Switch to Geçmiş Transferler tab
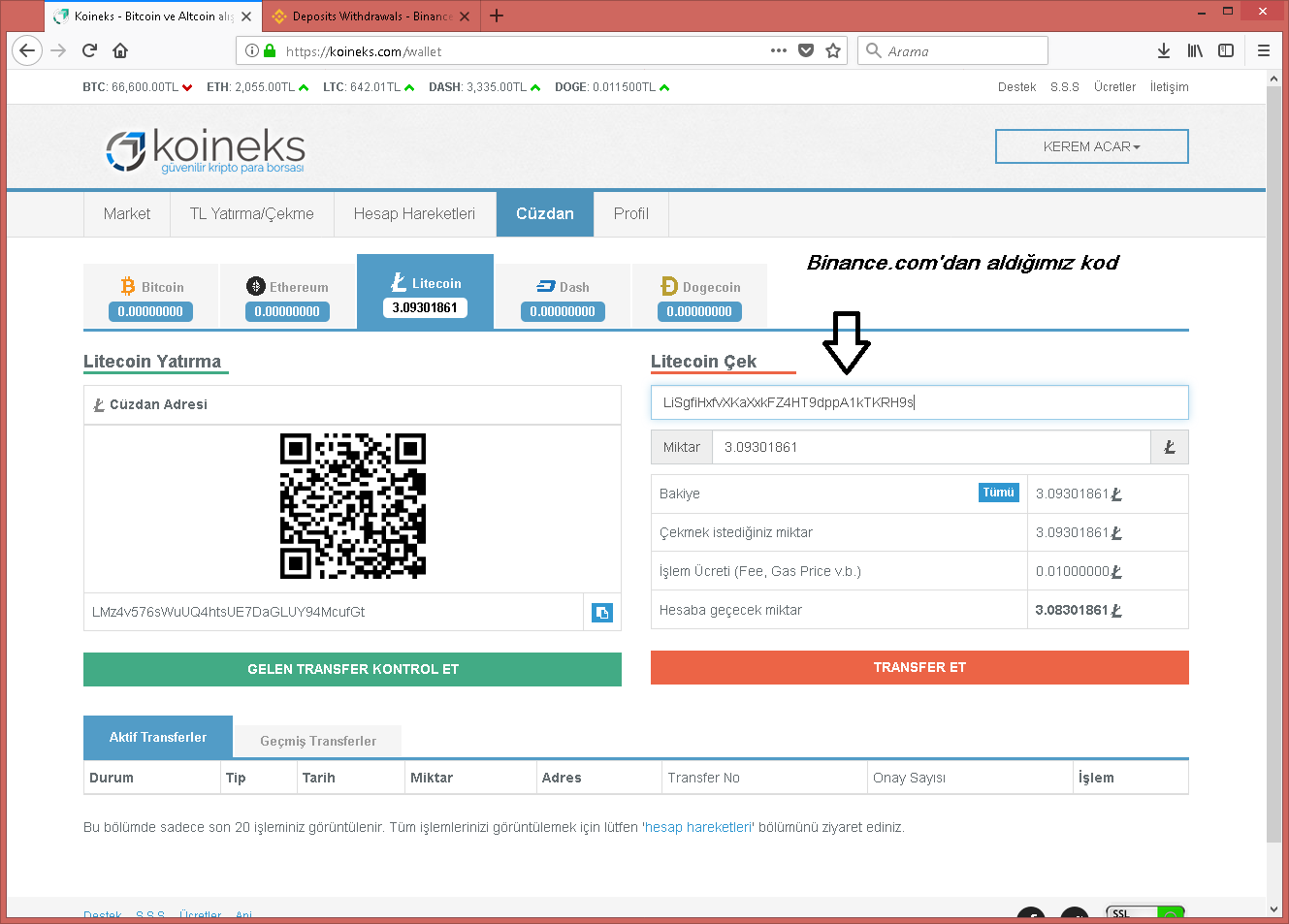 coord(318,742)
